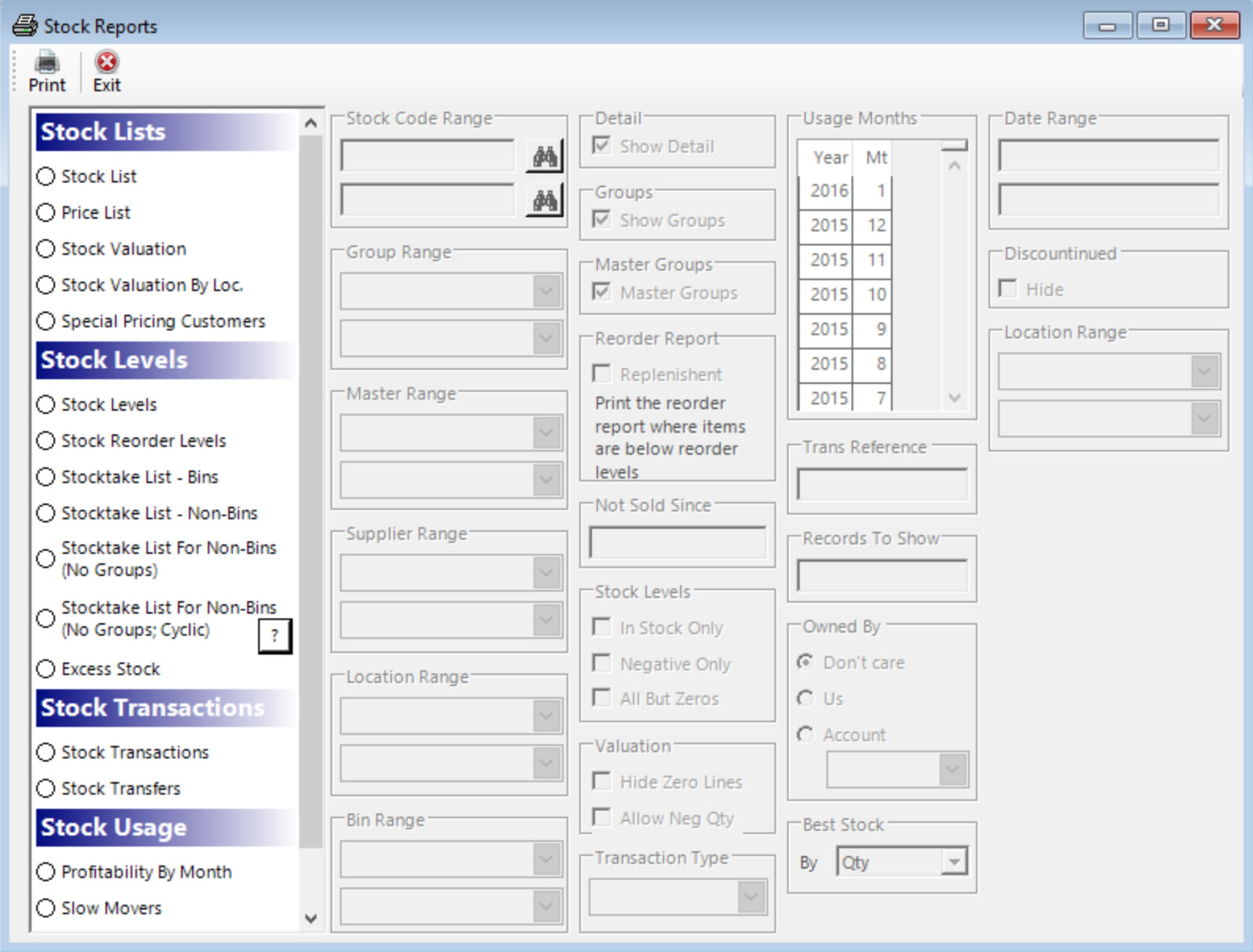This screenshot has width=1253, height=952.
Task: Toggle the Master Groups checkbox
Action: pos(601,292)
